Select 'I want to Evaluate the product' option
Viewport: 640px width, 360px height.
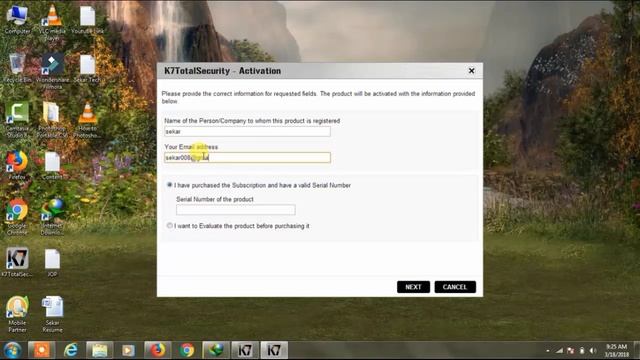tap(169, 225)
